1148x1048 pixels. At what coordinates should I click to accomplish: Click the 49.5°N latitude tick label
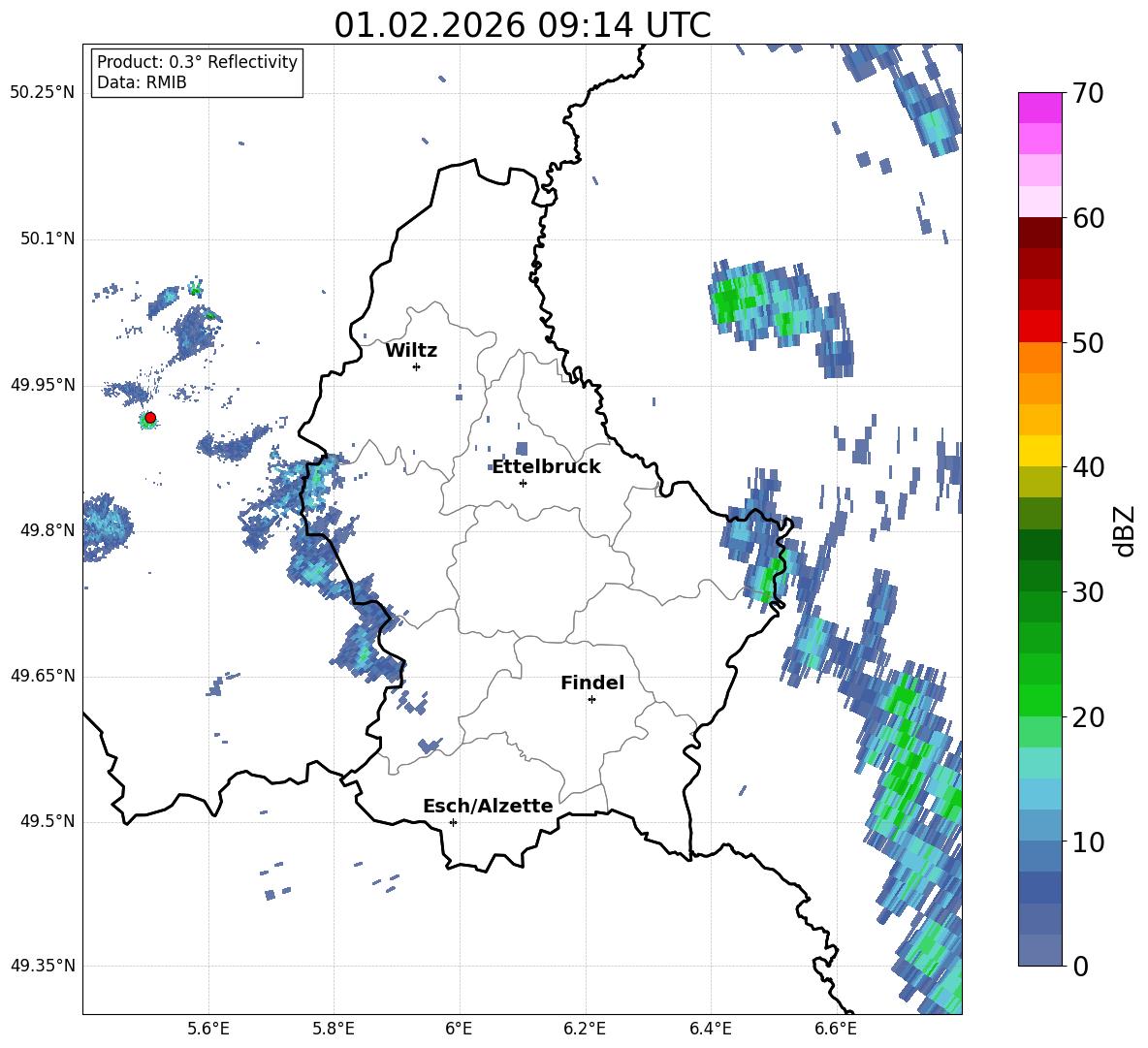tap(47, 820)
